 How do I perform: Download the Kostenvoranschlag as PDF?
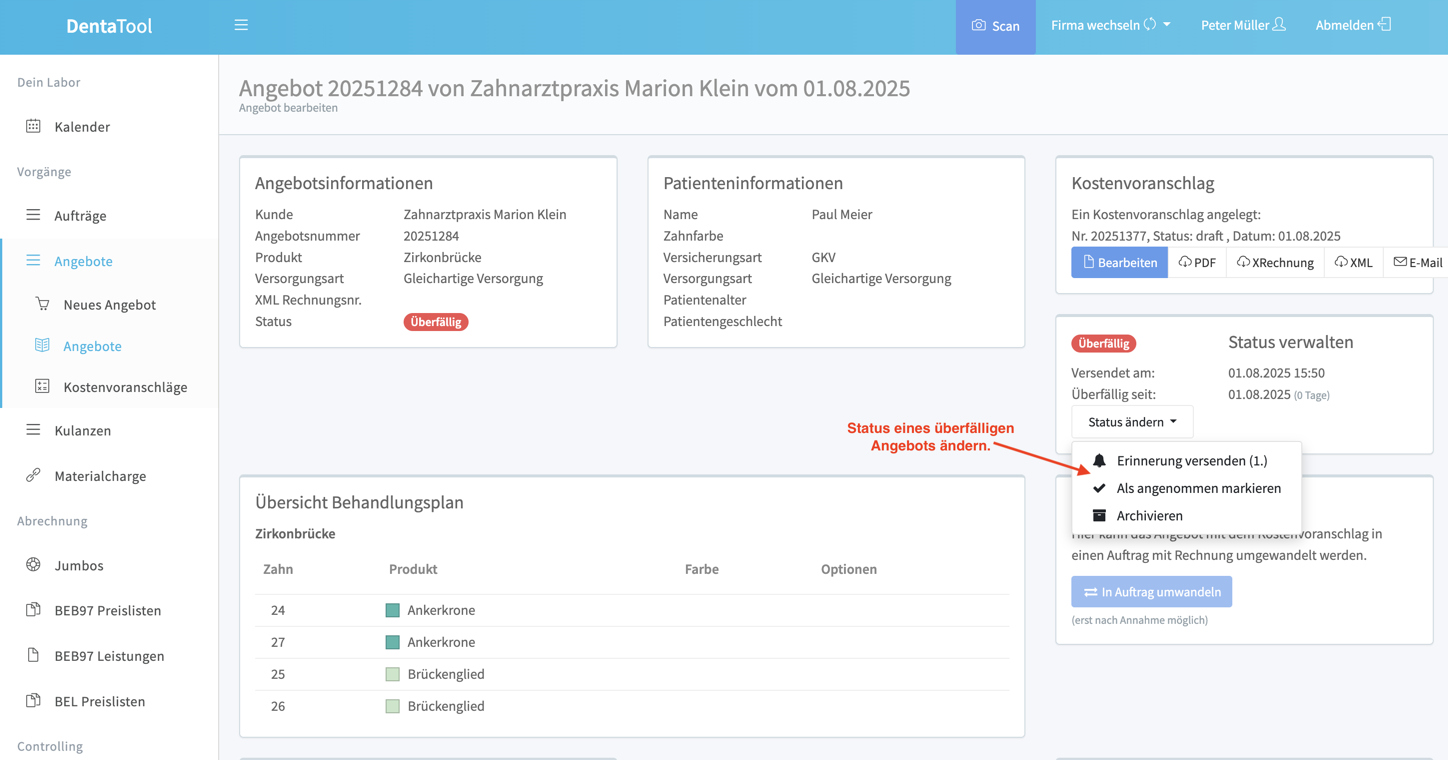[1197, 262]
